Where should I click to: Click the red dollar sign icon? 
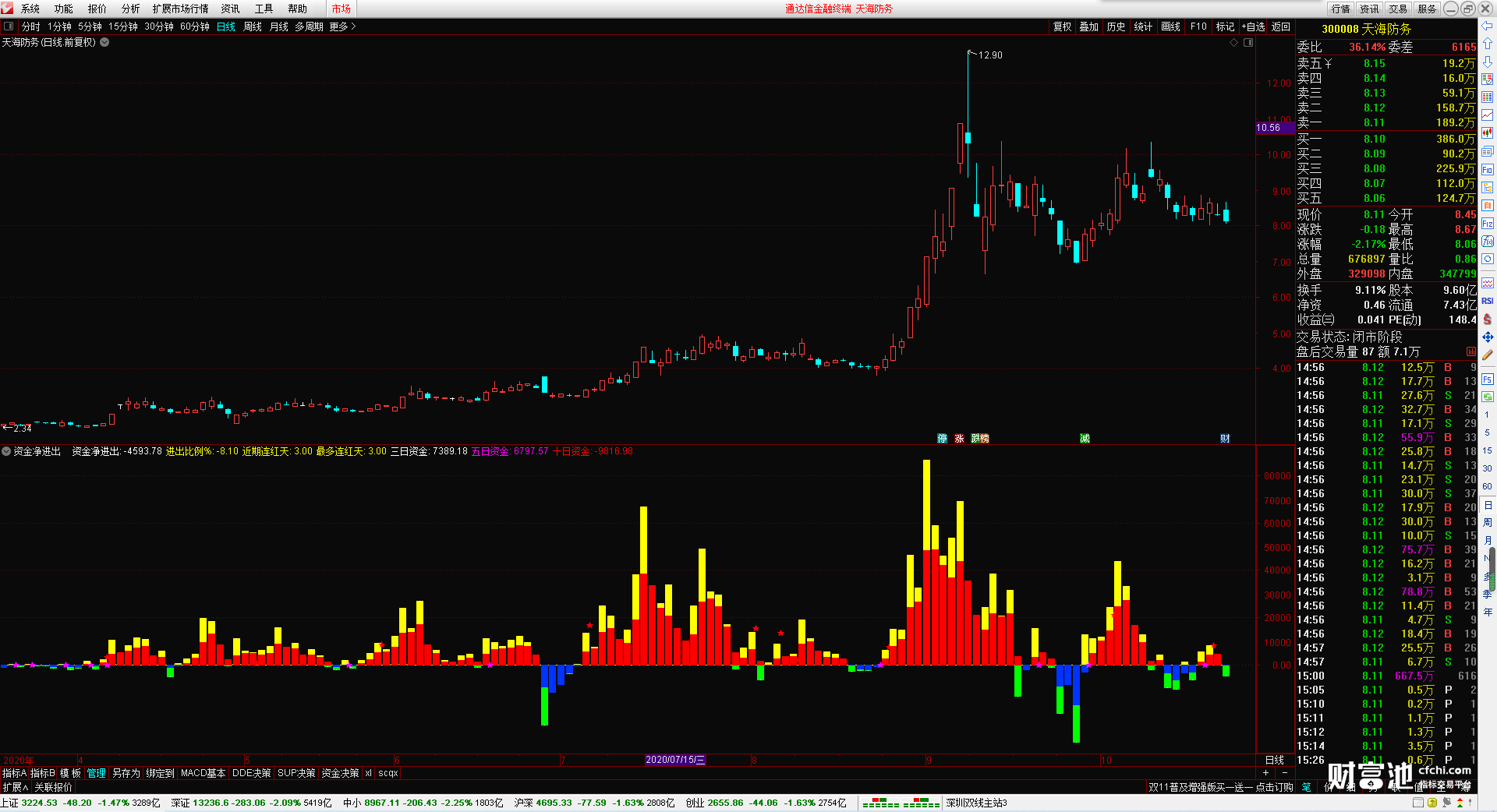point(1488,319)
